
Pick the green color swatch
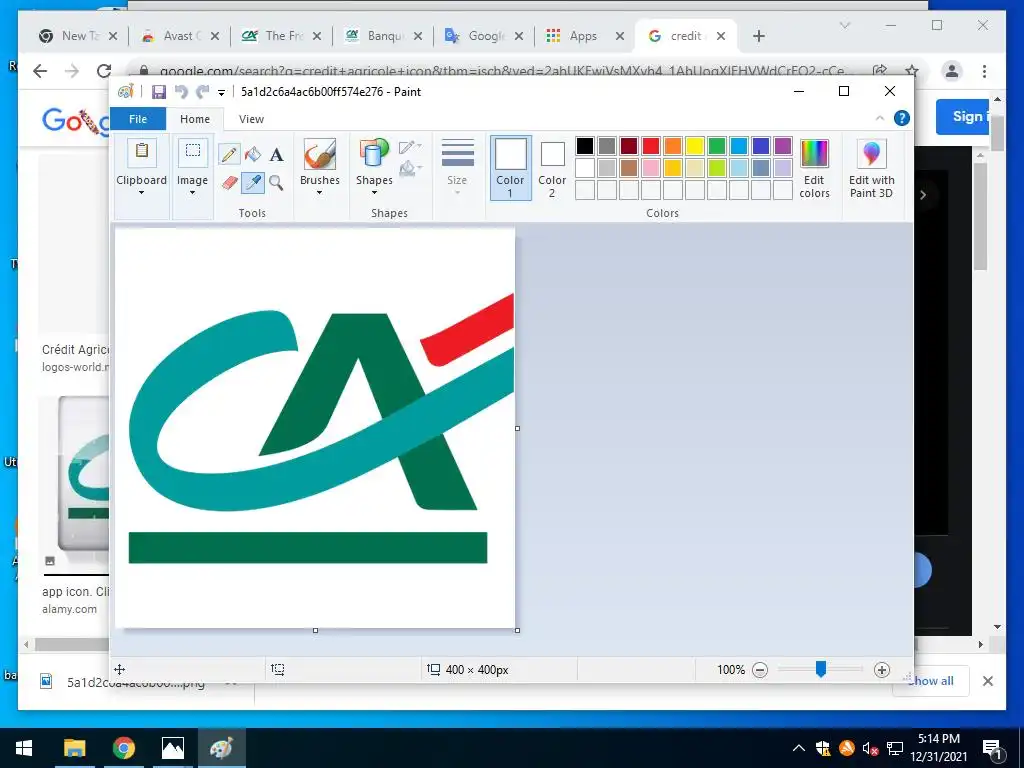coord(717,146)
